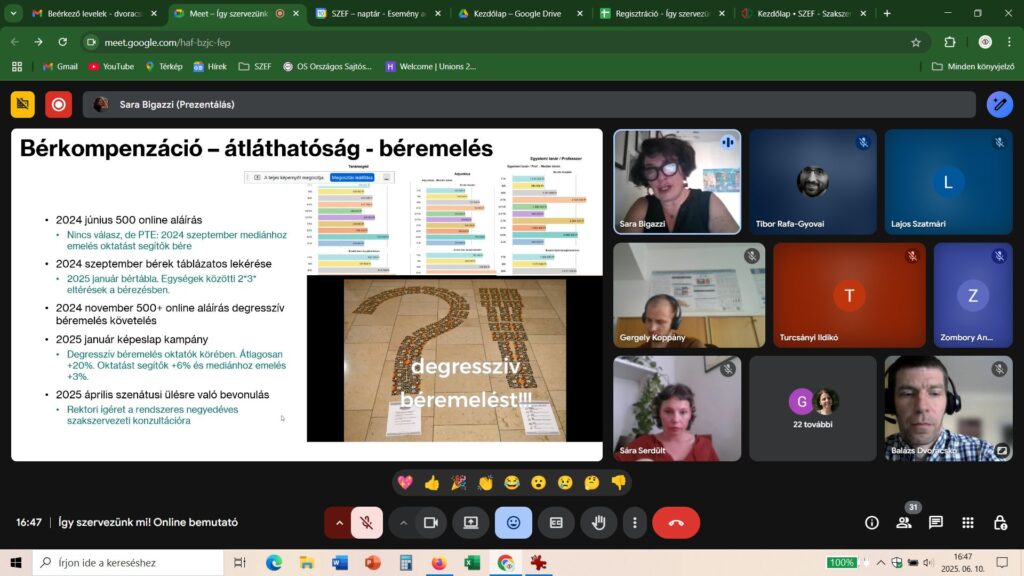The height and width of the screenshot is (576, 1024).
Task: Turn on closed captions
Action: [x=556, y=522]
